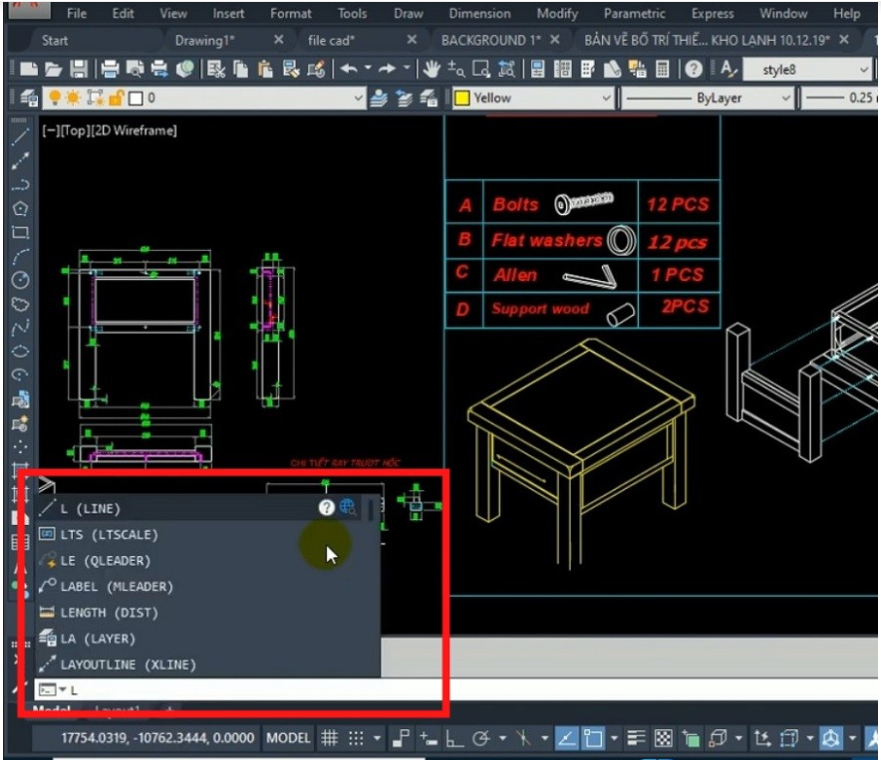Open the Dimension menu
Image resolution: width=881 pixels, height=760 pixels.
pos(479,14)
